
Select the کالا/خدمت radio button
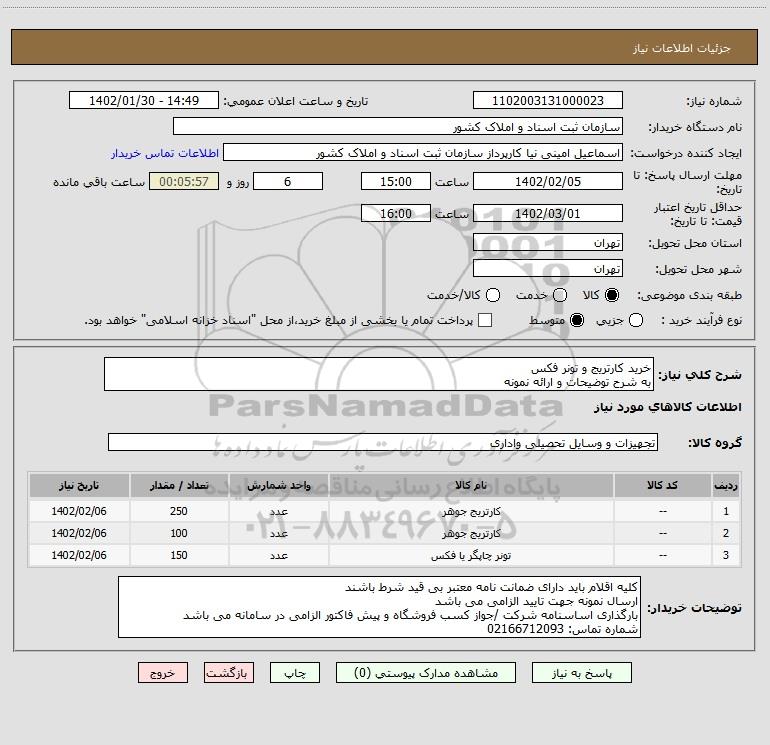click(x=493, y=295)
